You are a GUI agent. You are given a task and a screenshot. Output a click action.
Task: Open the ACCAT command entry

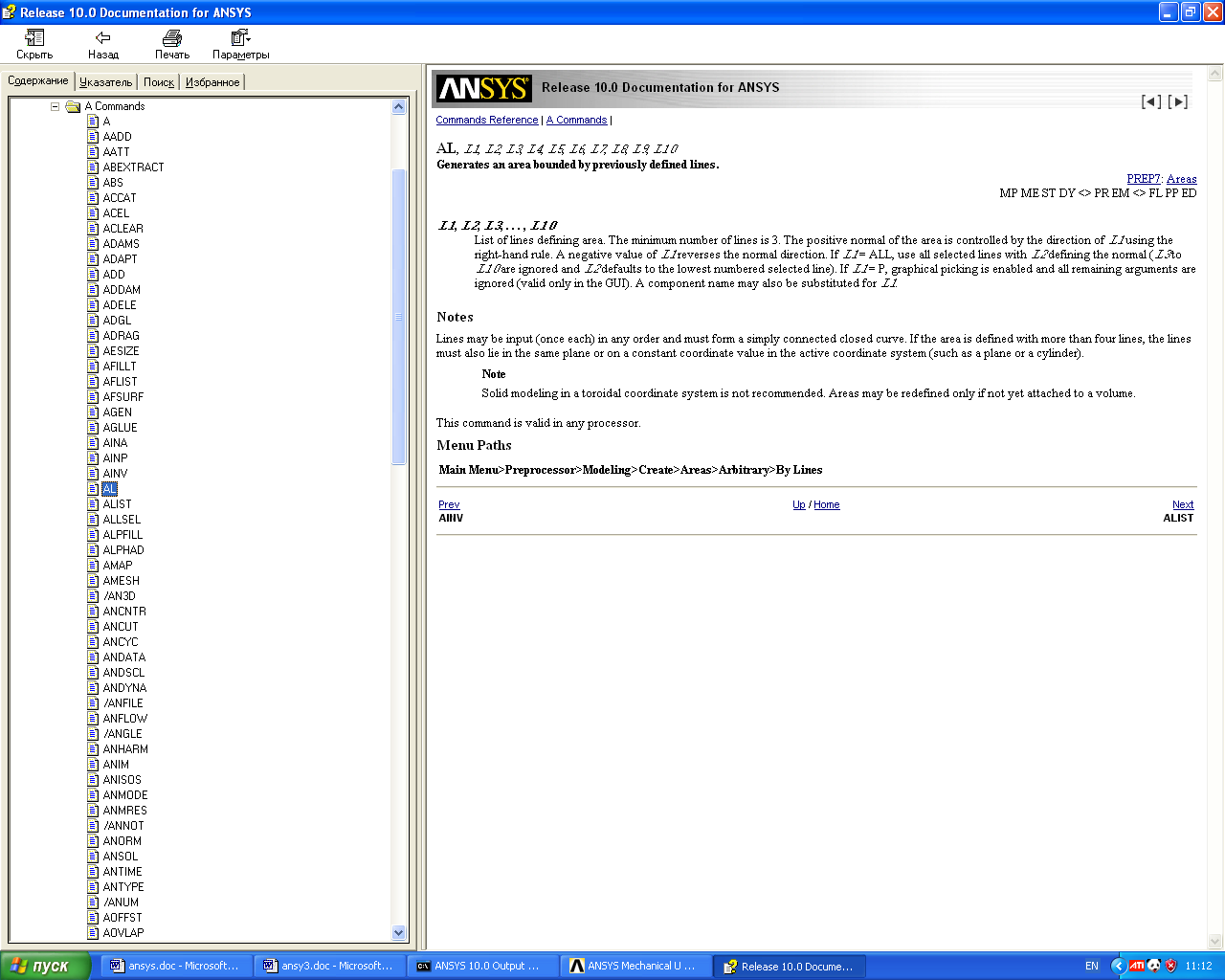click(x=120, y=198)
